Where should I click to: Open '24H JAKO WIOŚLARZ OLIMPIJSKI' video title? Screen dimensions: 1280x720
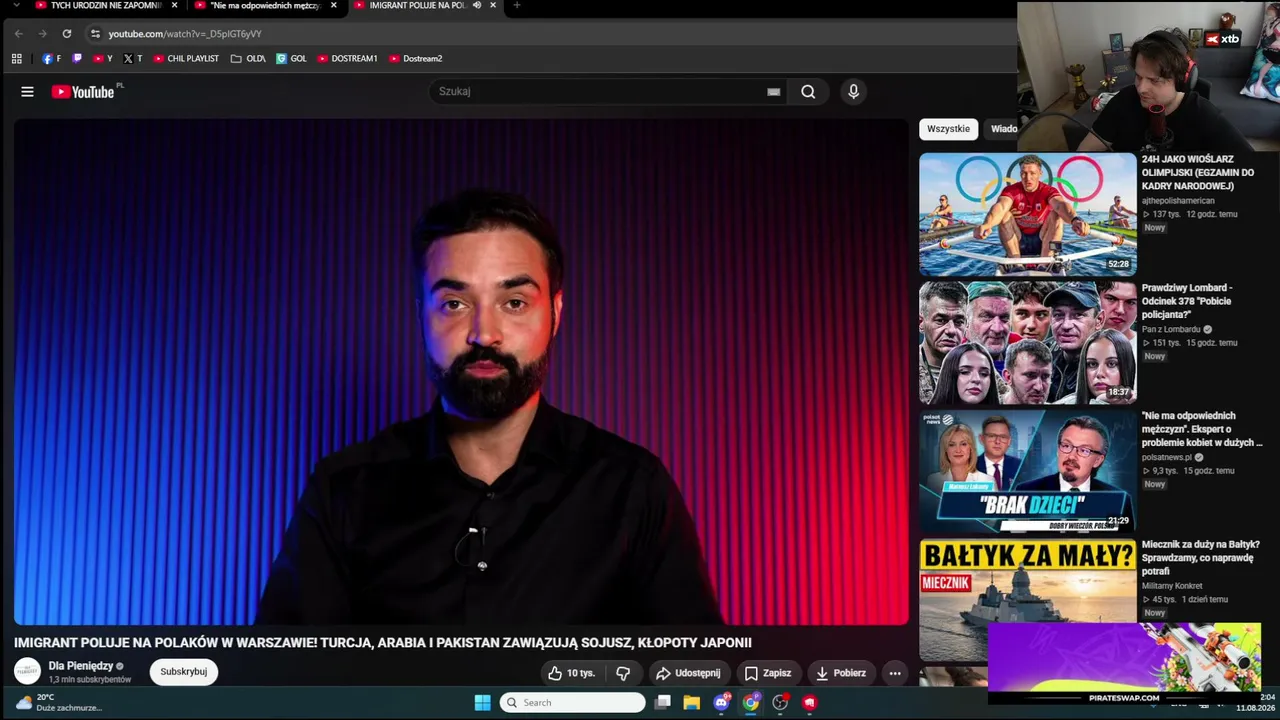[x=1198, y=173]
